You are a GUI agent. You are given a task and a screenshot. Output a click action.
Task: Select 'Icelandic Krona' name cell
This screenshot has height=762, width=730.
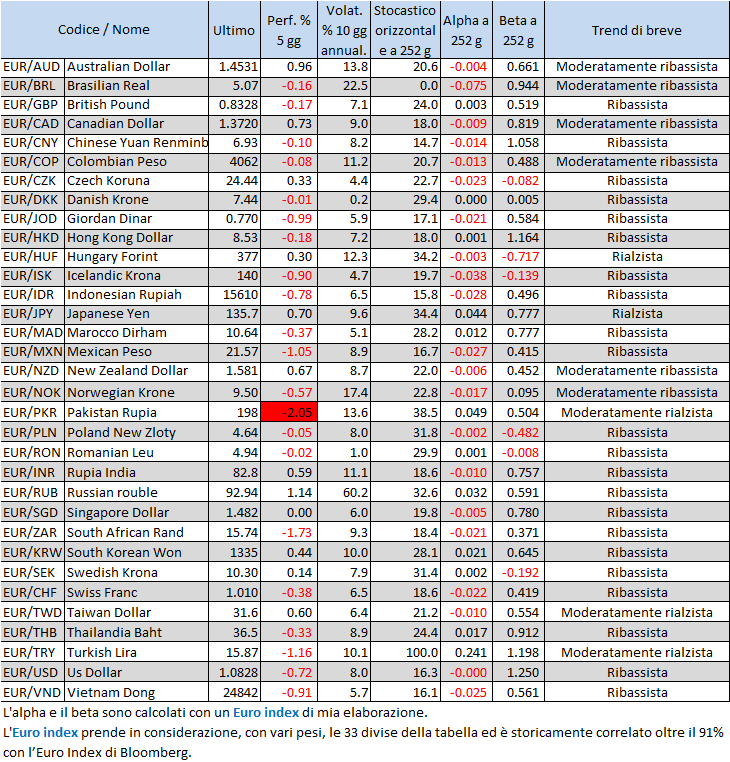click(137, 275)
